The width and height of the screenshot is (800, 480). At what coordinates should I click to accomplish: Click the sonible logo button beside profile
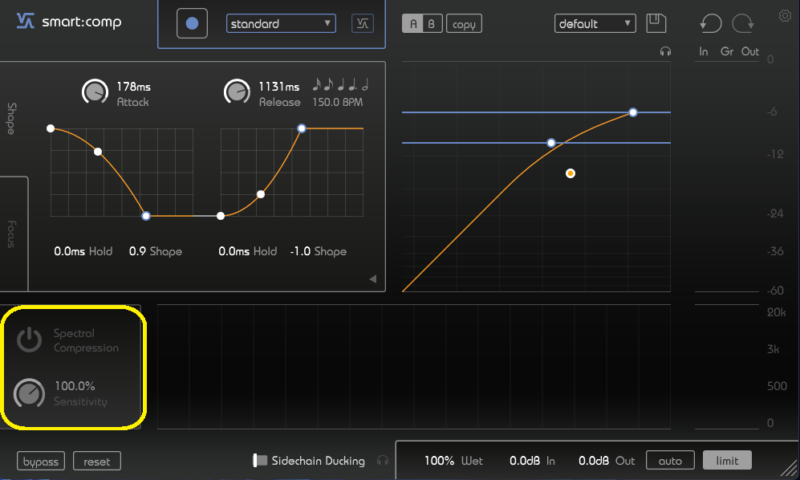pos(362,24)
